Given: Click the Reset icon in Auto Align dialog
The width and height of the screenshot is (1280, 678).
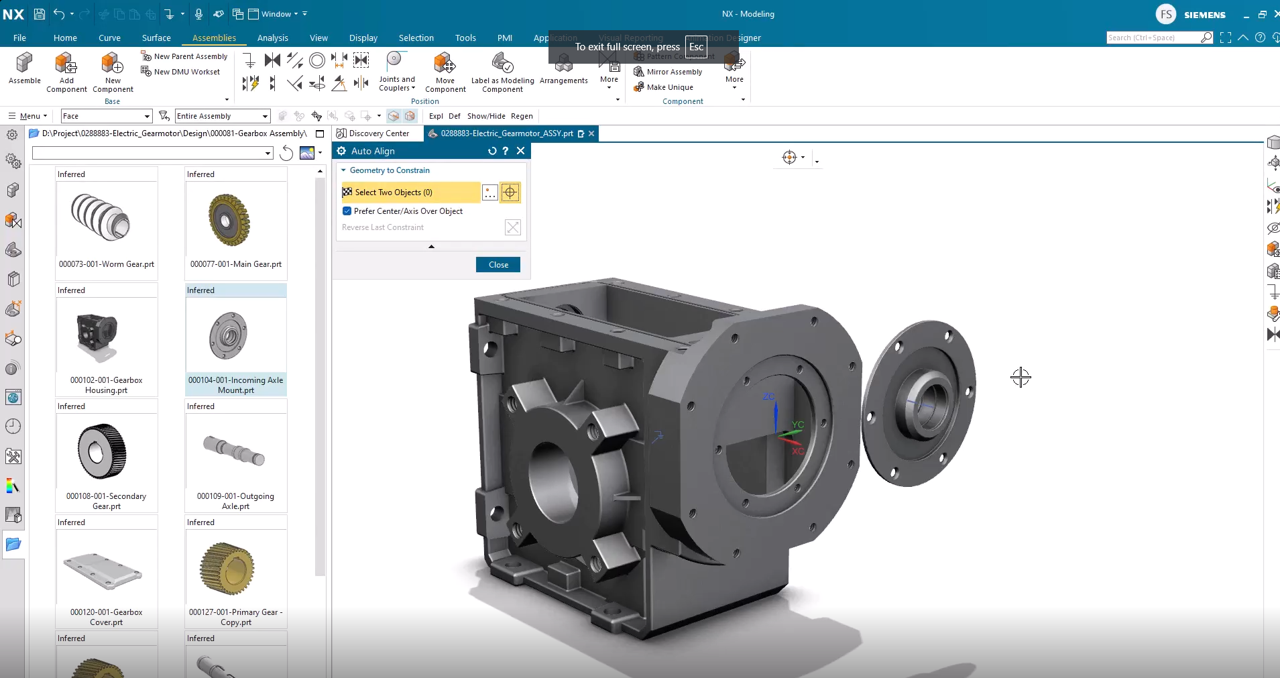Looking at the screenshot, I should click(491, 151).
